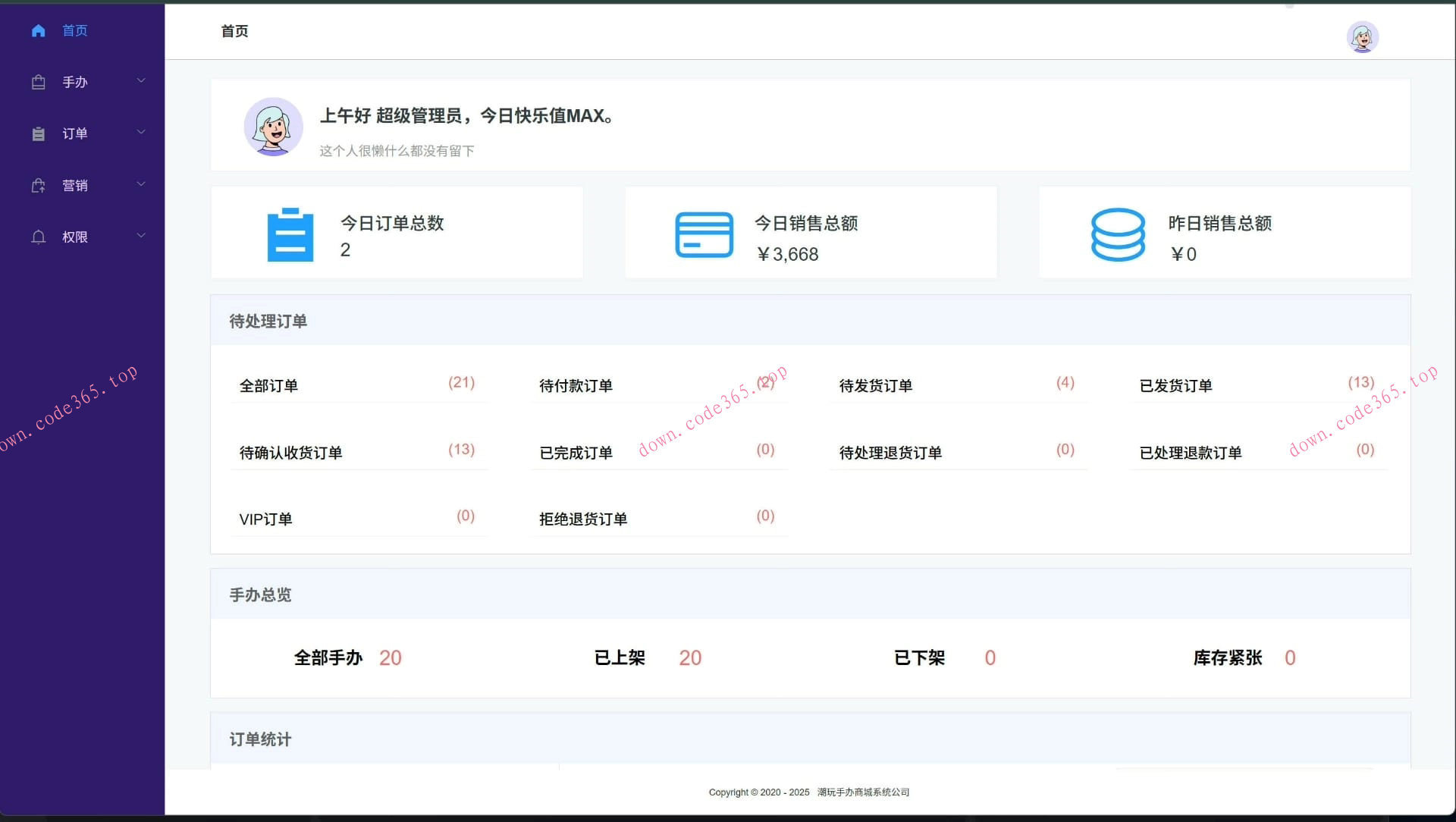Screen dimensions: 1456x822
Task: Select the marketing icon beside 营销
Action: (39, 185)
